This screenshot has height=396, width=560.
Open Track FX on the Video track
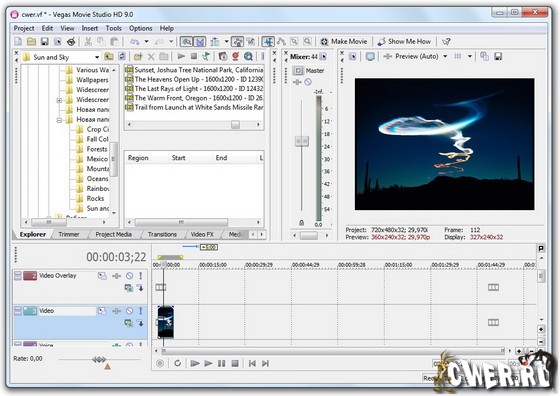[x=116, y=311]
